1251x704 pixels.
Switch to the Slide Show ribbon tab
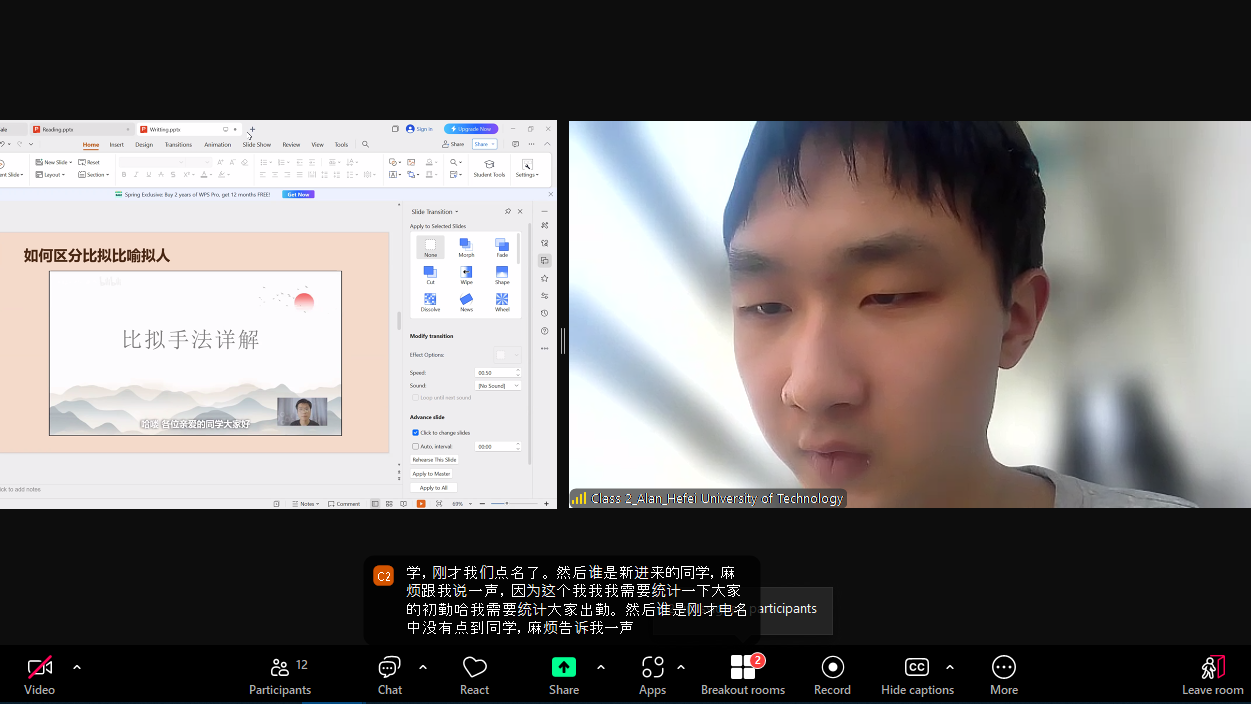(256, 145)
